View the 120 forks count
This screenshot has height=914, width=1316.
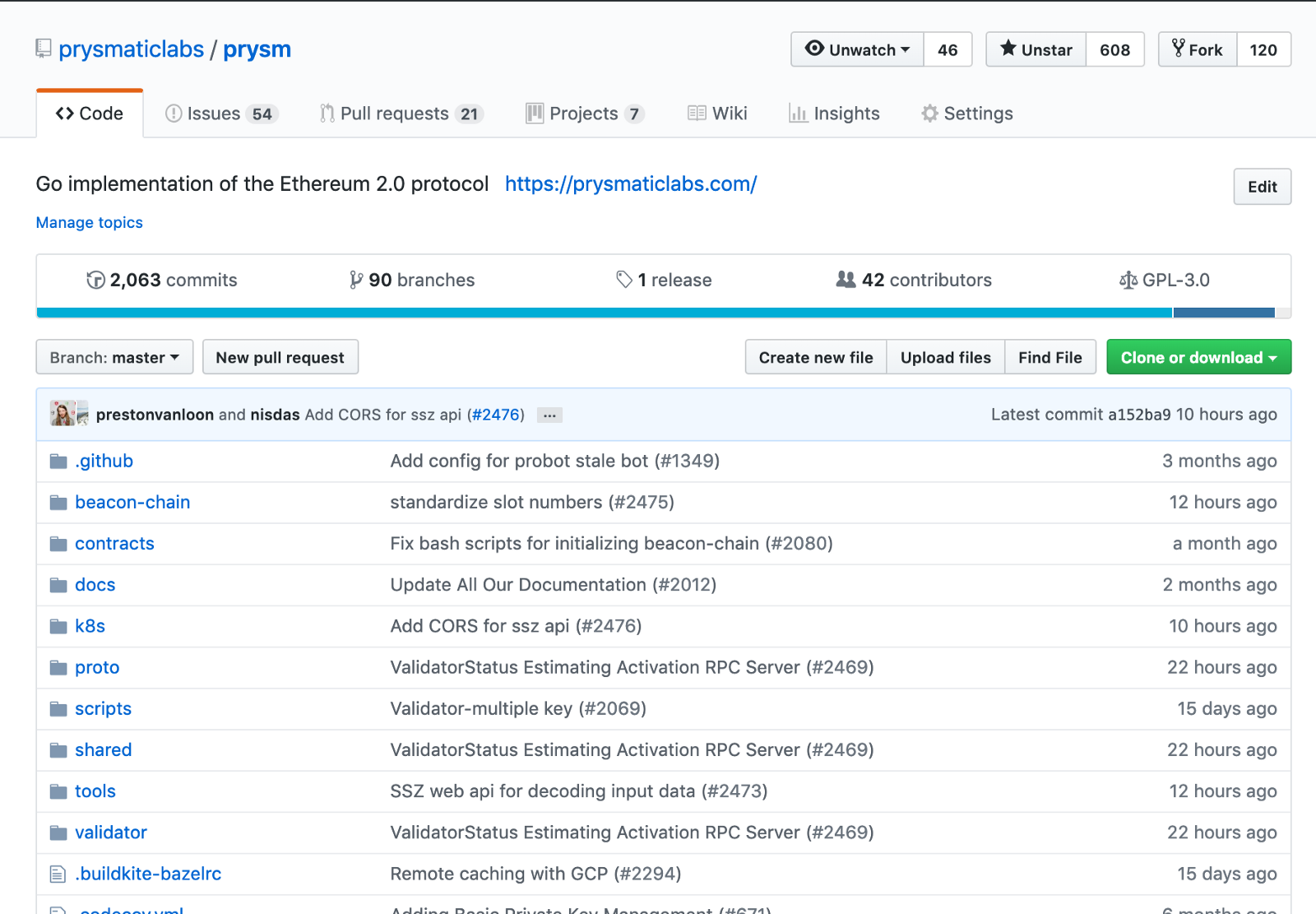[1263, 49]
